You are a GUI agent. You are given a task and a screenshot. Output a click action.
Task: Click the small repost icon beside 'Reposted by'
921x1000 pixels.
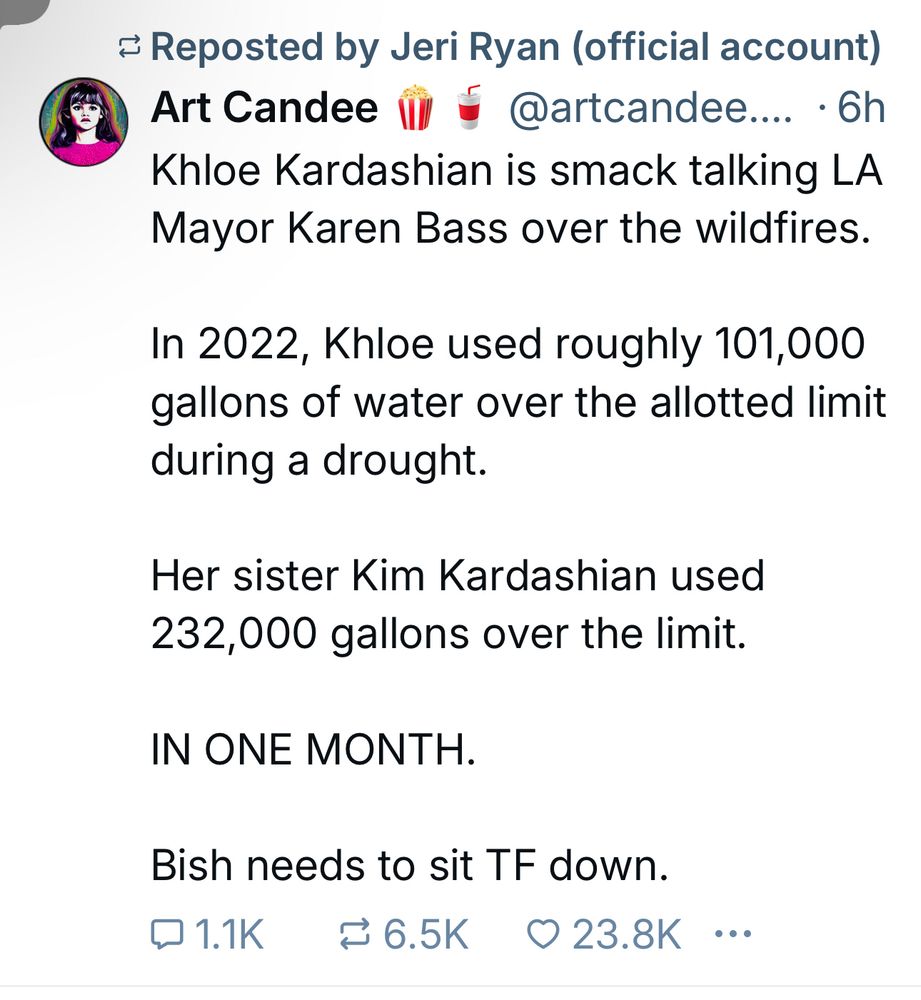click(130, 46)
